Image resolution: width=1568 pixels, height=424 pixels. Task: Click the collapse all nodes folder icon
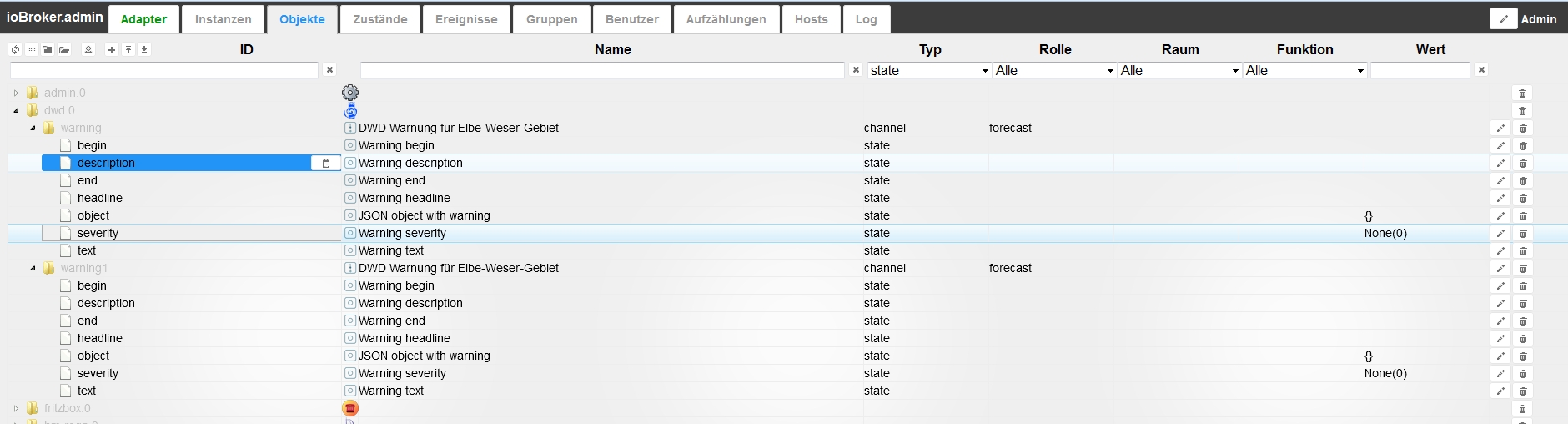point(48,49)
